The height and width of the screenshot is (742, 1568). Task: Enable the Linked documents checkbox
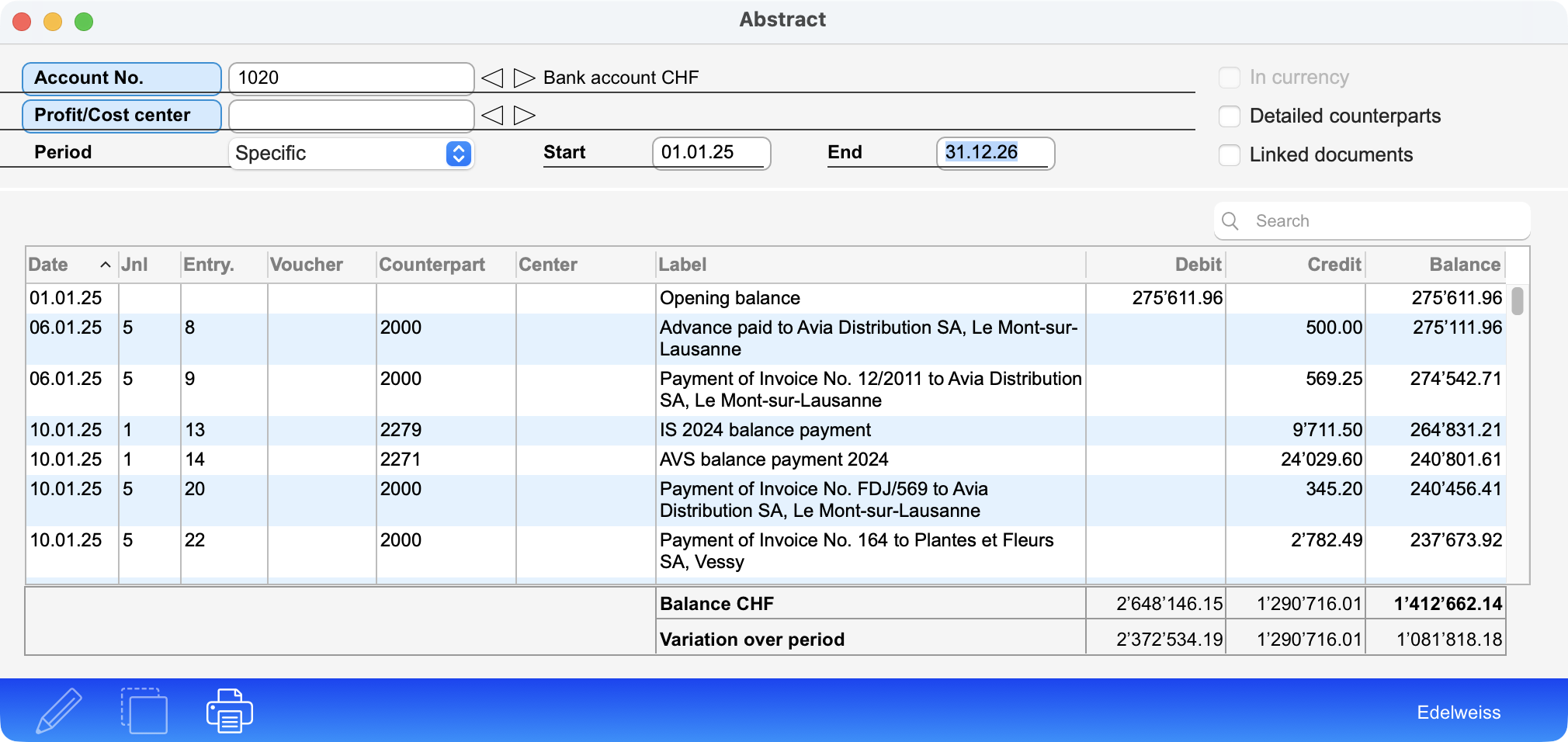point(1230,155)
